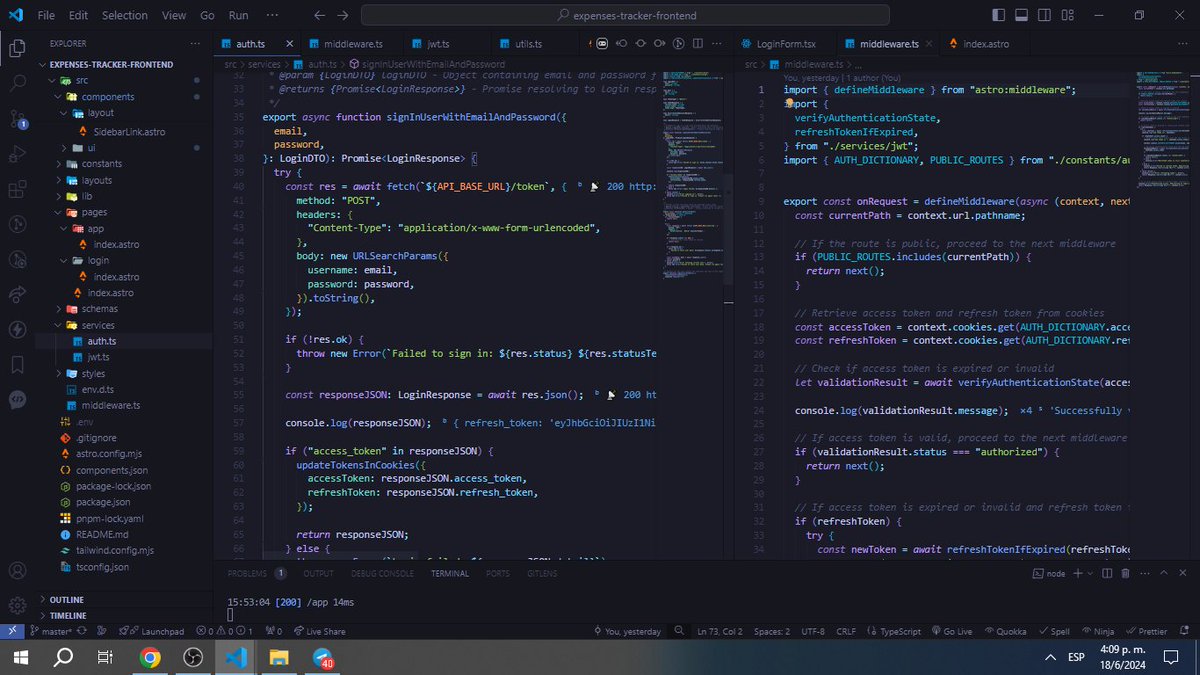Open the notifications bell in the status bar
Screen dimensions: 1200x675
point(1184,631)
